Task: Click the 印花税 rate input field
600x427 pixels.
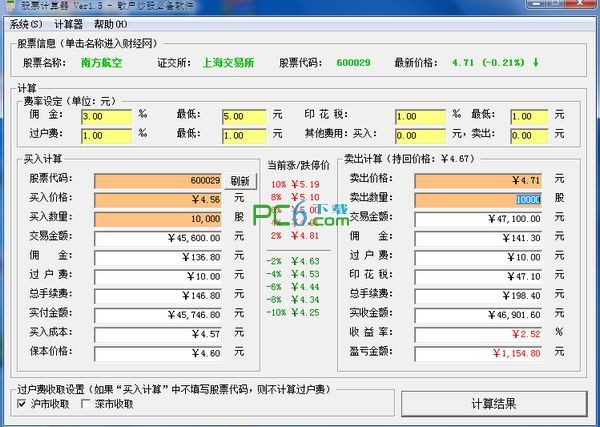Action: 420,117
